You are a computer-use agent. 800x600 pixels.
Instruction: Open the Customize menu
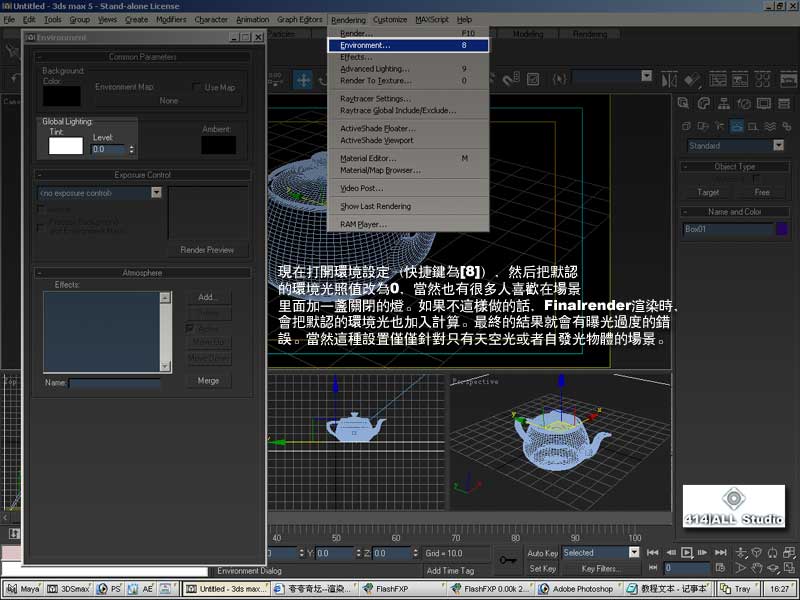tap(390, 19)
